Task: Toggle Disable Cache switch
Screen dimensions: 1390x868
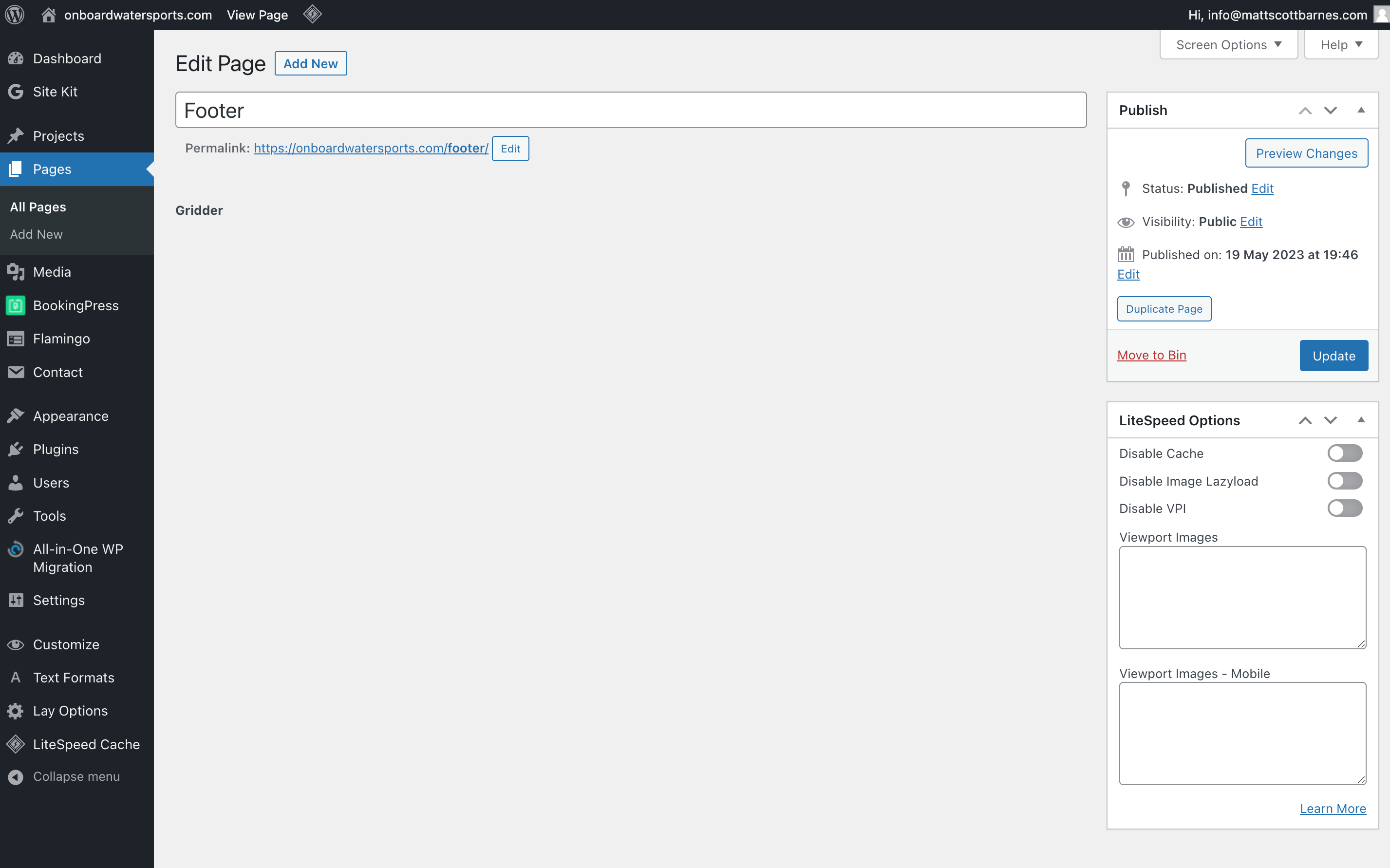Action: (x=1344, y=453)
